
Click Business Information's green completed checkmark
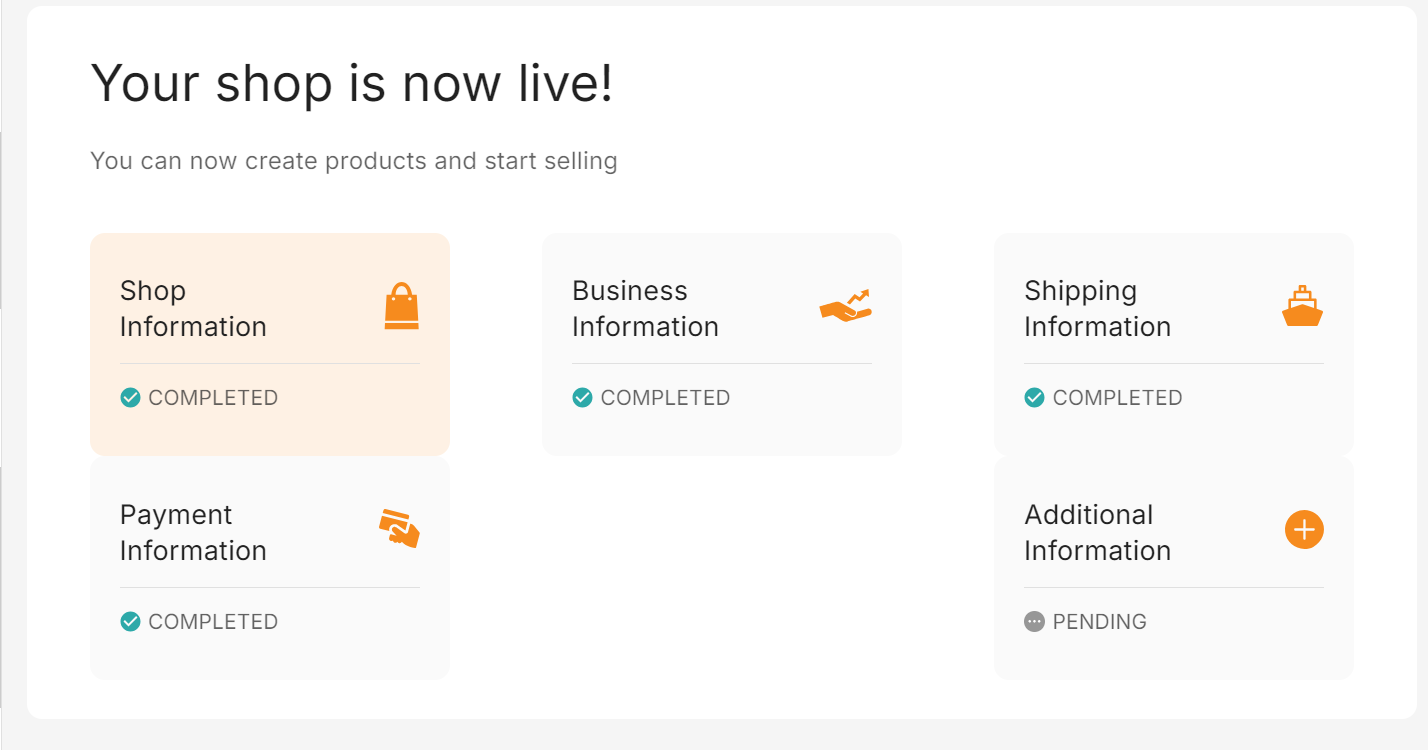coord(582,398)
